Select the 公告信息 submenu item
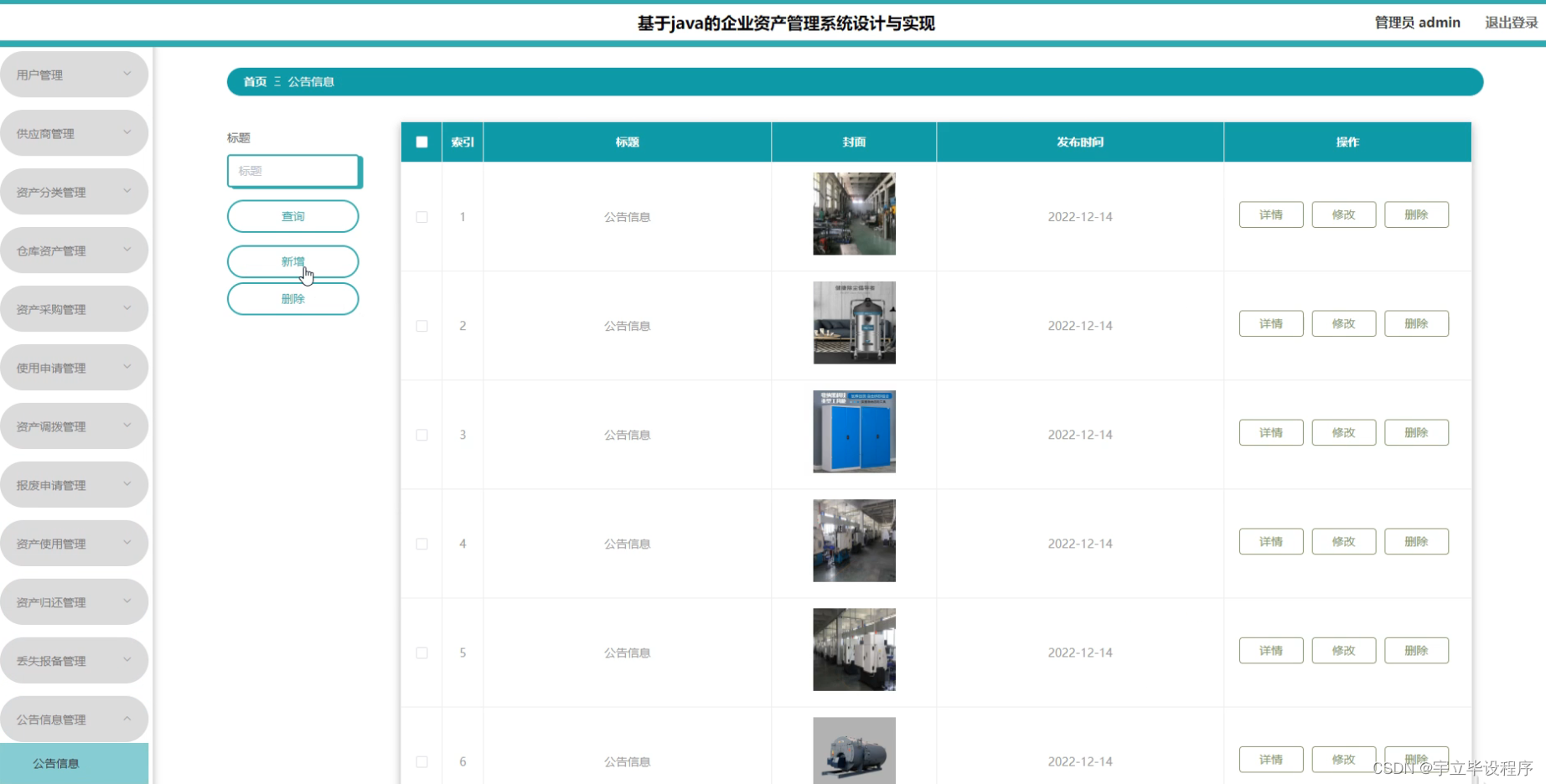1546x784 pixels. [74, 763]
